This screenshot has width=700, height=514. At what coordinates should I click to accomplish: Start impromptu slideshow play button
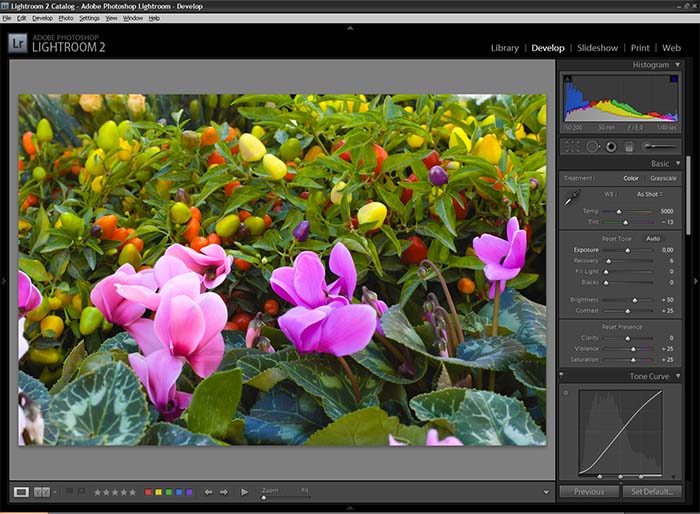pos(244,492)
